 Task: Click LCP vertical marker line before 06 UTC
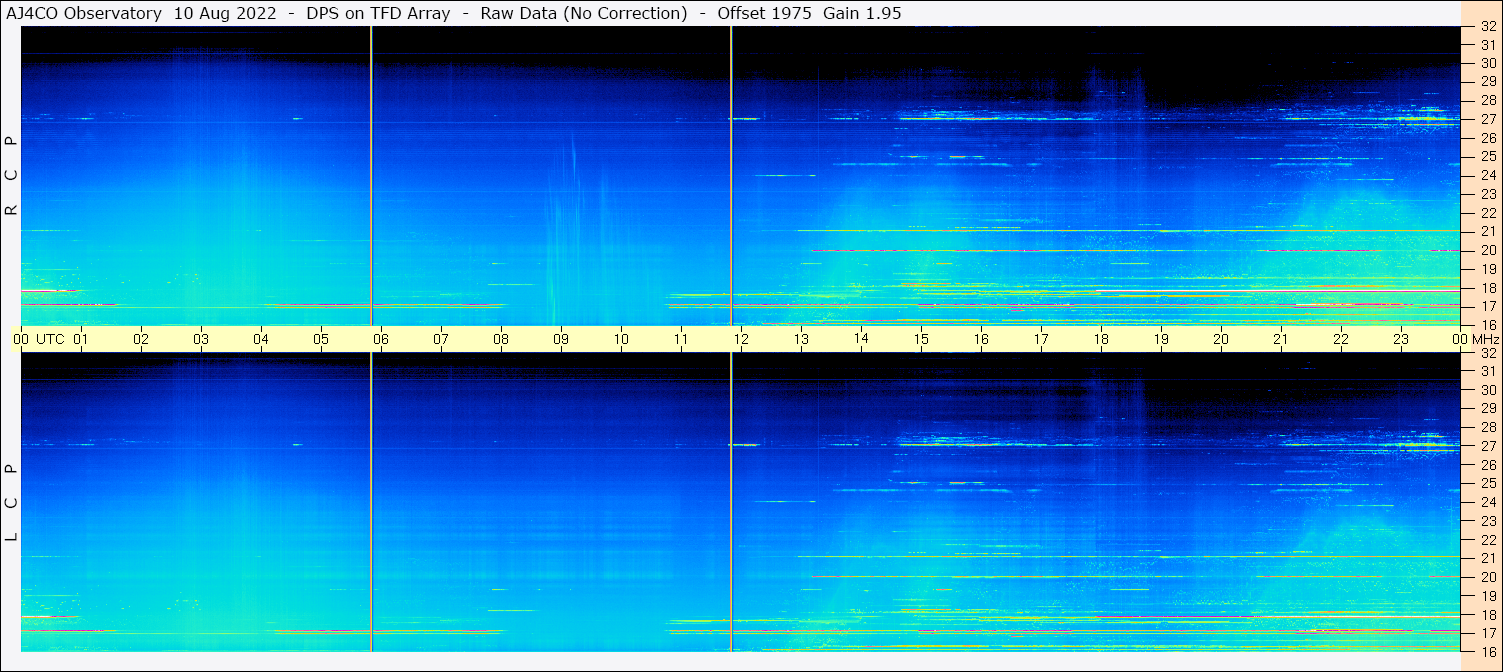point(371,502)
